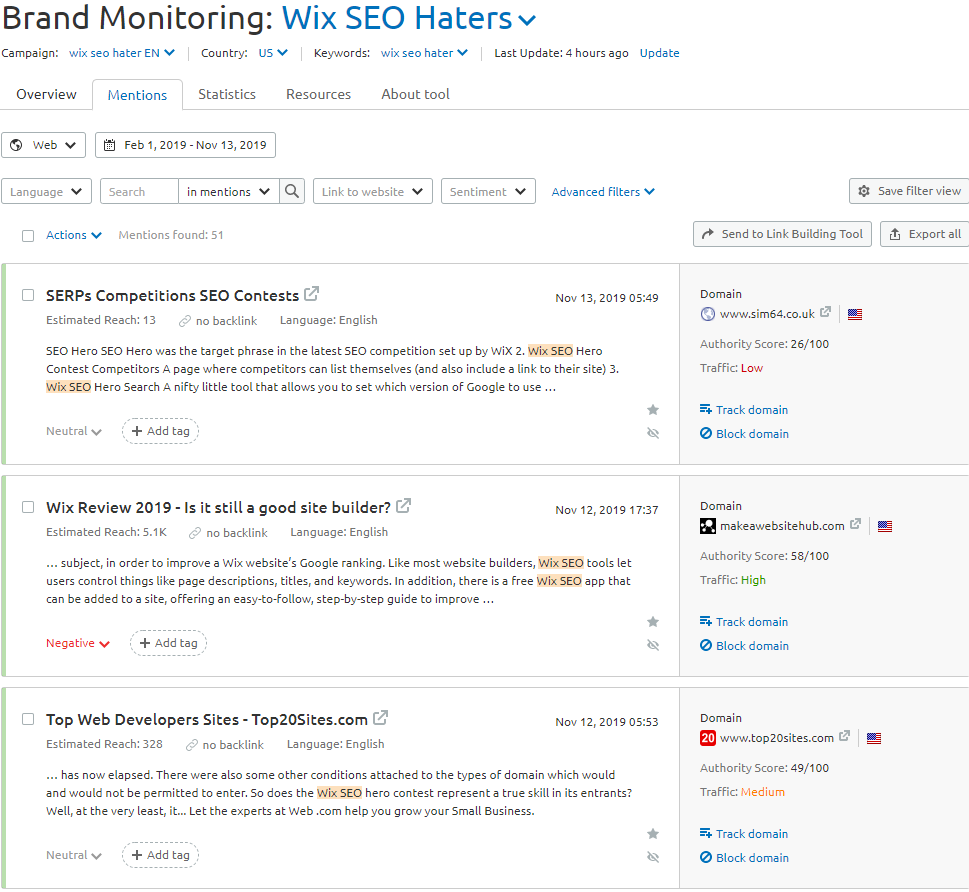Open the Sentiment filter dropdown
969x892 pixels.
[x=487, y=191]
